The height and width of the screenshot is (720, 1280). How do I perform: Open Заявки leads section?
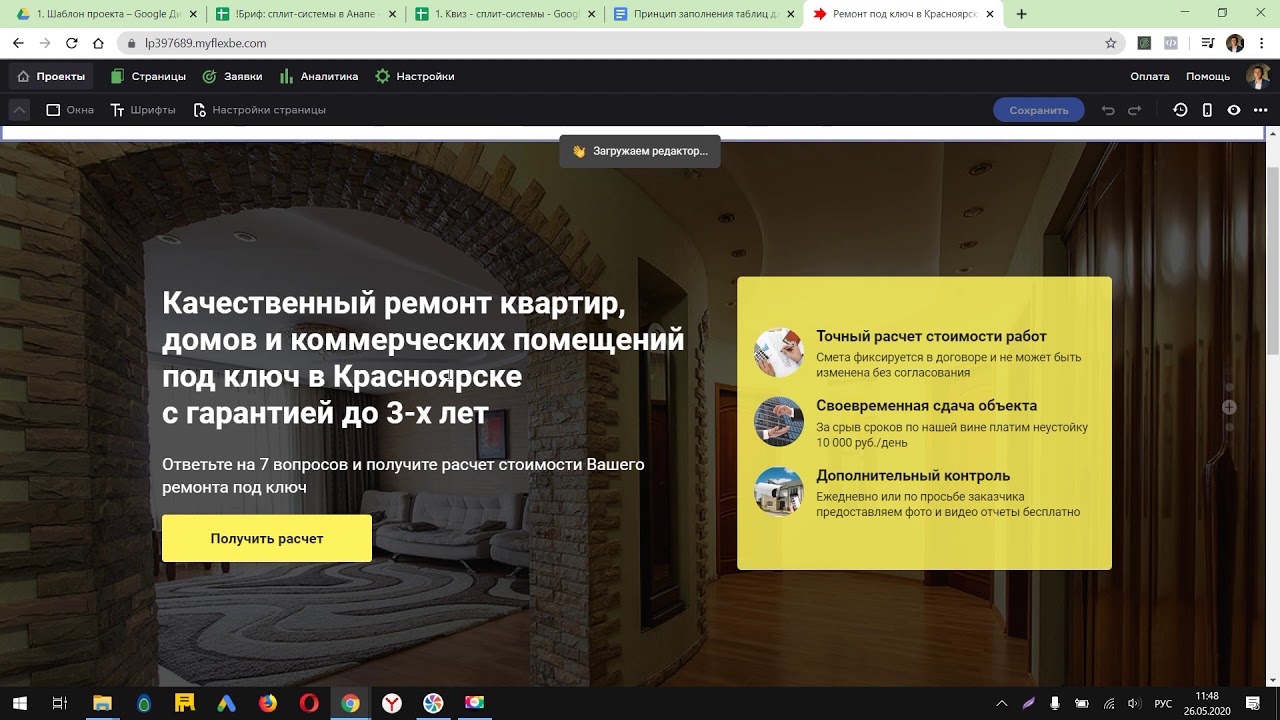[232, 76]
